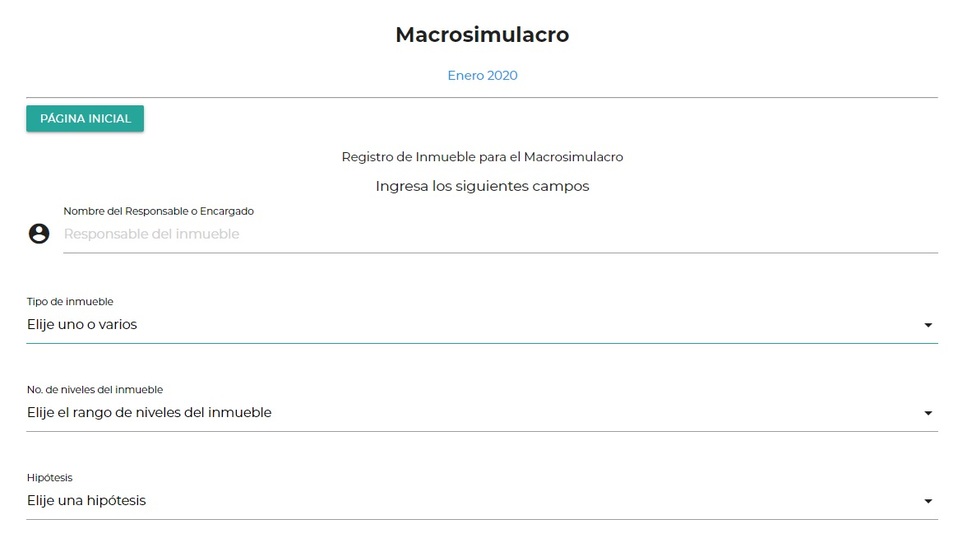Screen dimensions: 958x552
Task: Click the 'Hipótesis' field label
Action: click(x=50, y=477)
